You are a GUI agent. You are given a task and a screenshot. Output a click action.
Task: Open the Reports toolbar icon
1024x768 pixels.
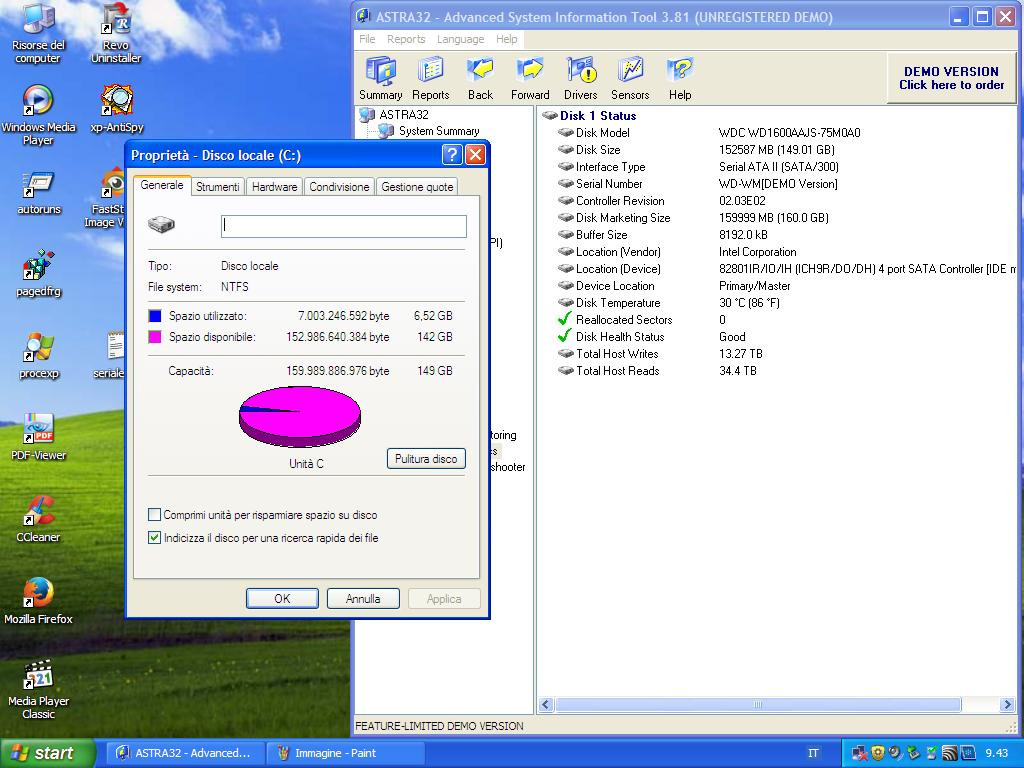[x=430, y=78]
